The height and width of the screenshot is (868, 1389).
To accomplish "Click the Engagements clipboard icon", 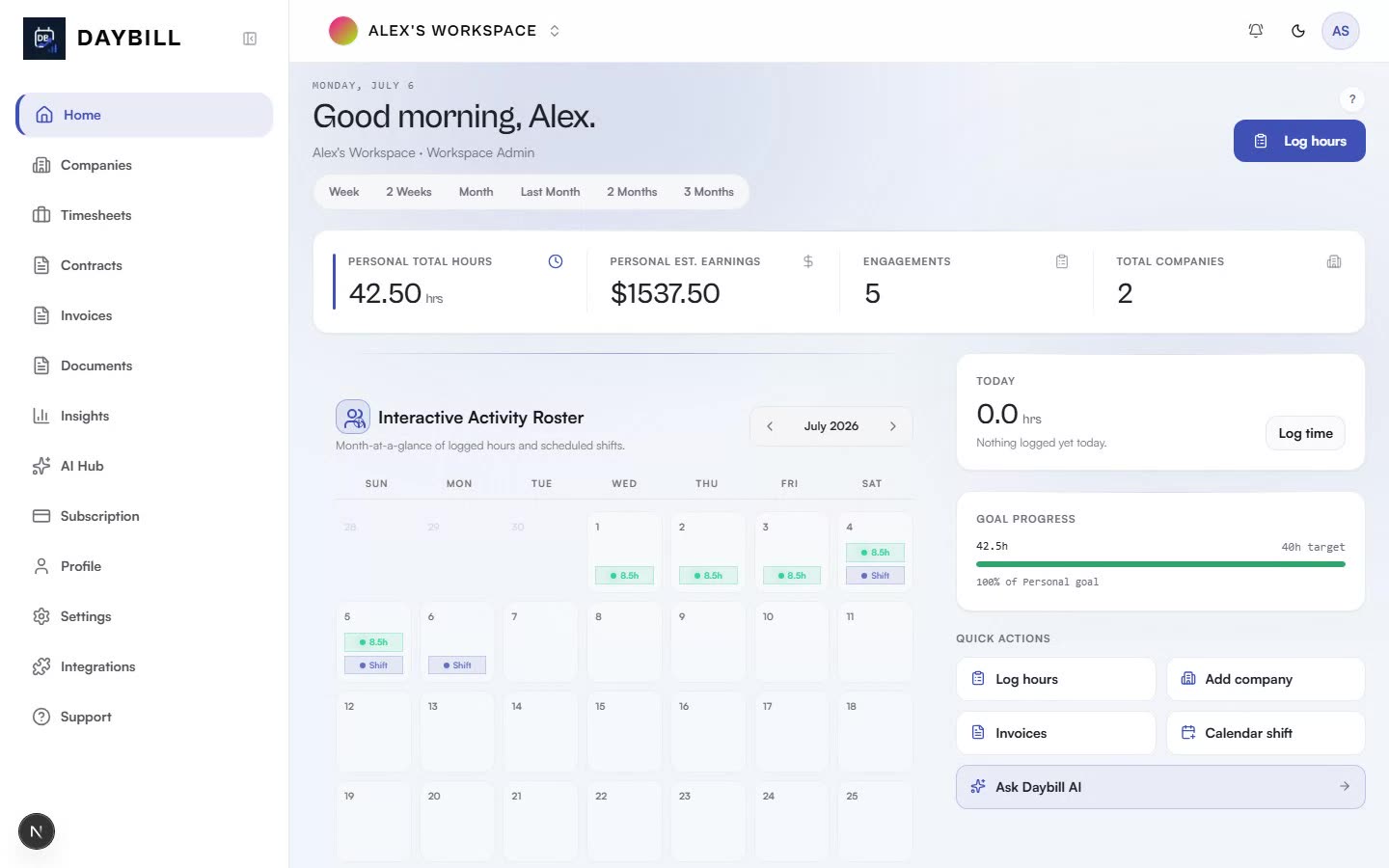I will 1062,261.
